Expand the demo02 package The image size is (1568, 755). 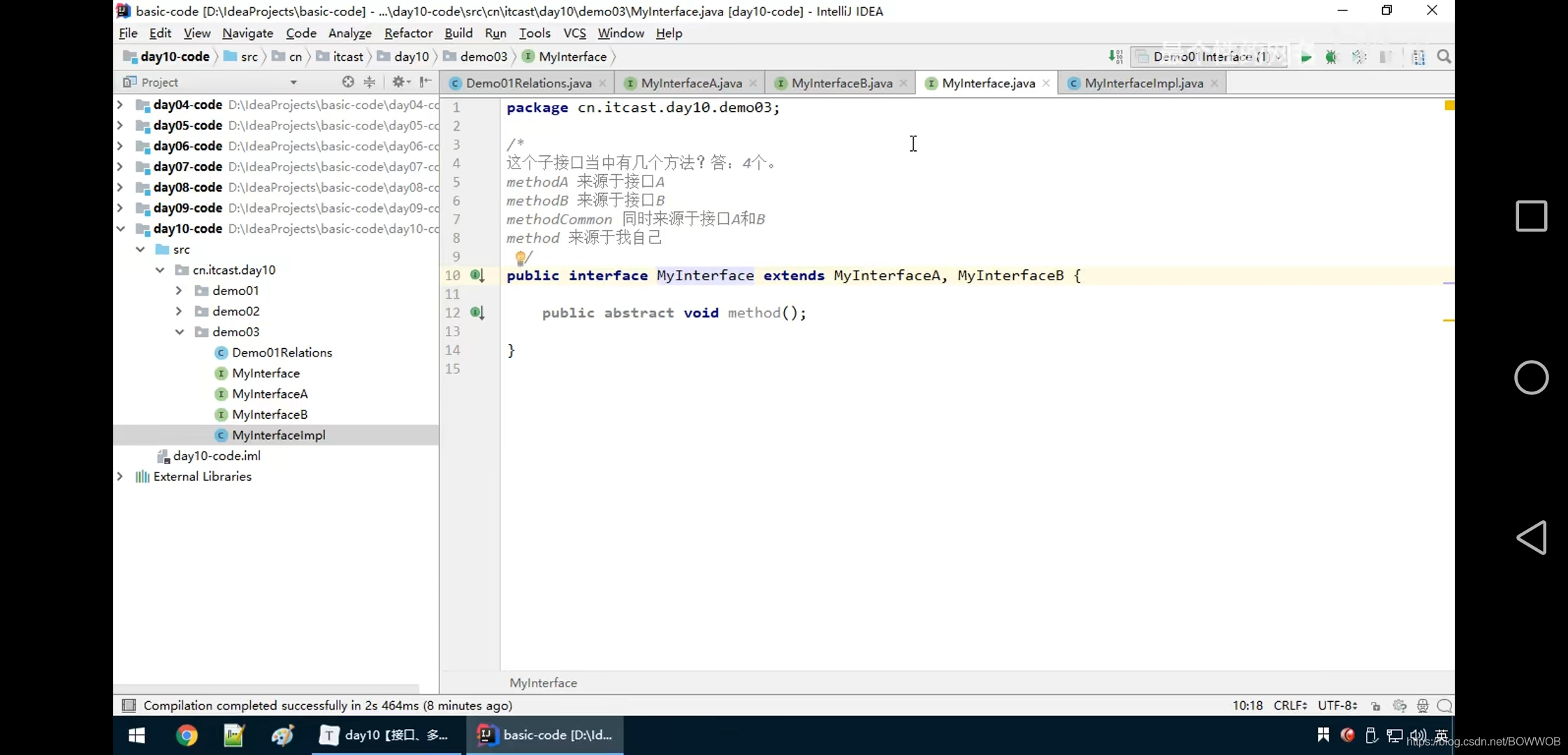[x=179, y=311]
